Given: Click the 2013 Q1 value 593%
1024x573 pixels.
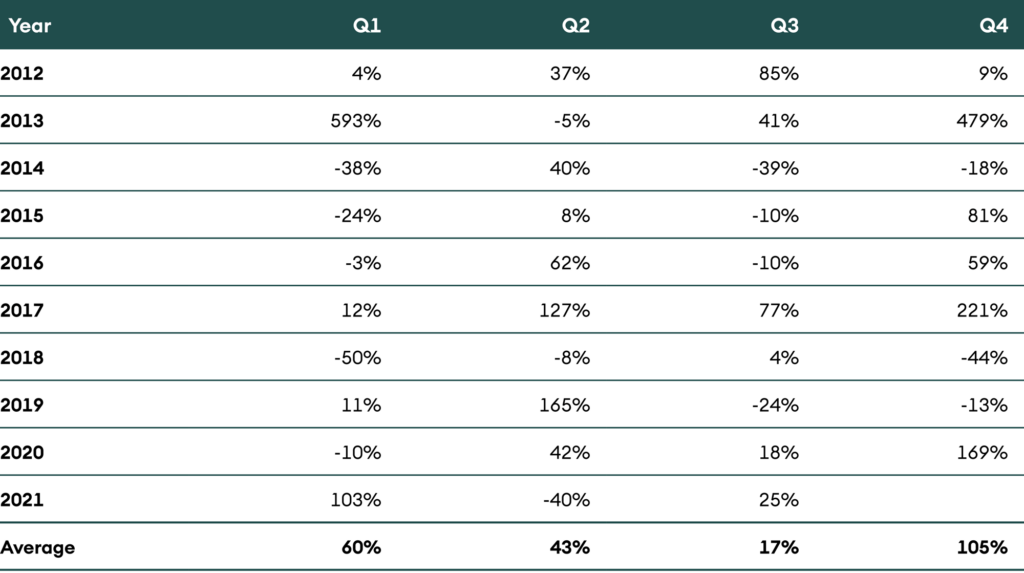Looking at the screenshot, I should [356, 121].
